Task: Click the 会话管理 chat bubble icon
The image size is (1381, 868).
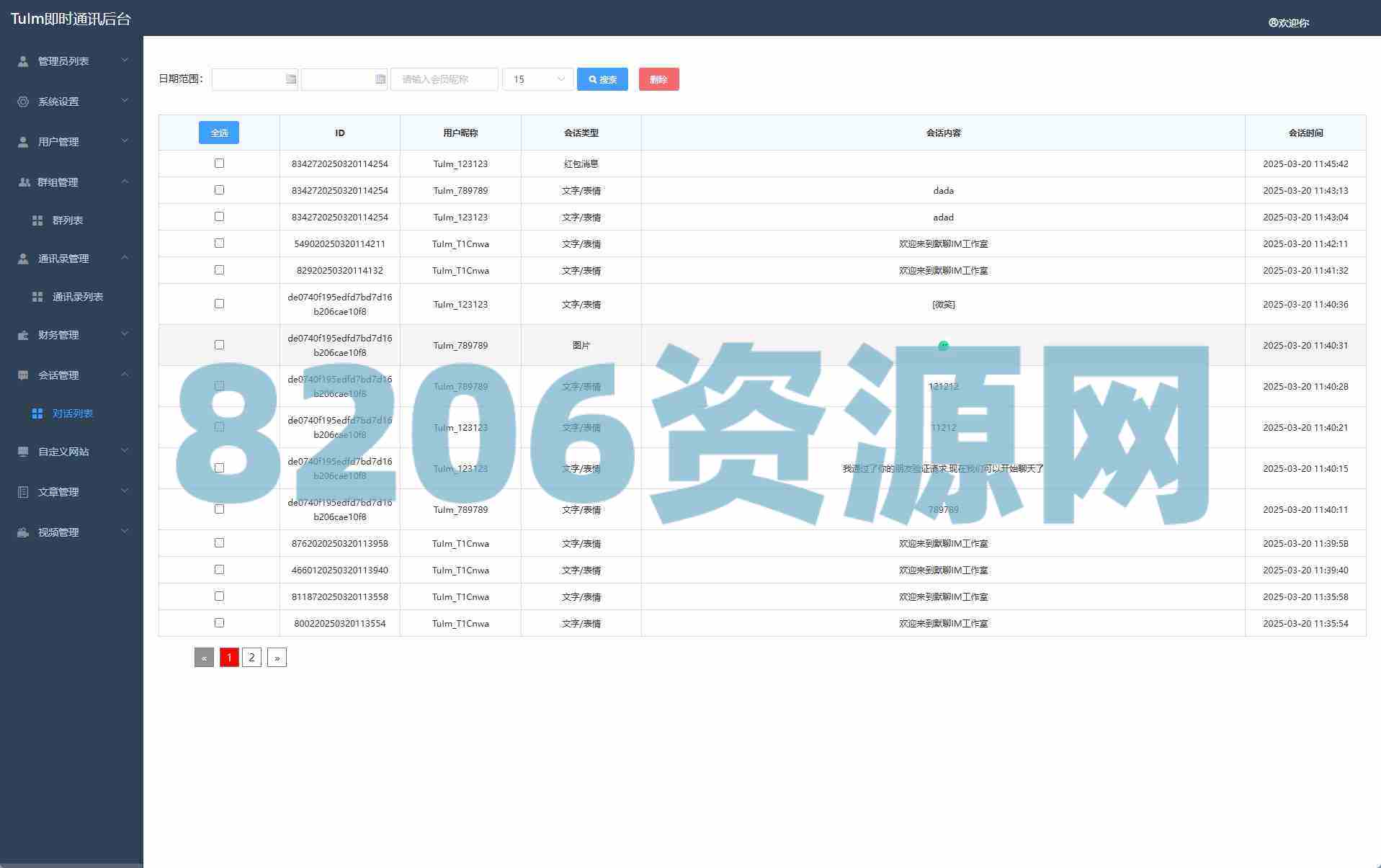Action: pyautogui.click(x=23, y=375)
